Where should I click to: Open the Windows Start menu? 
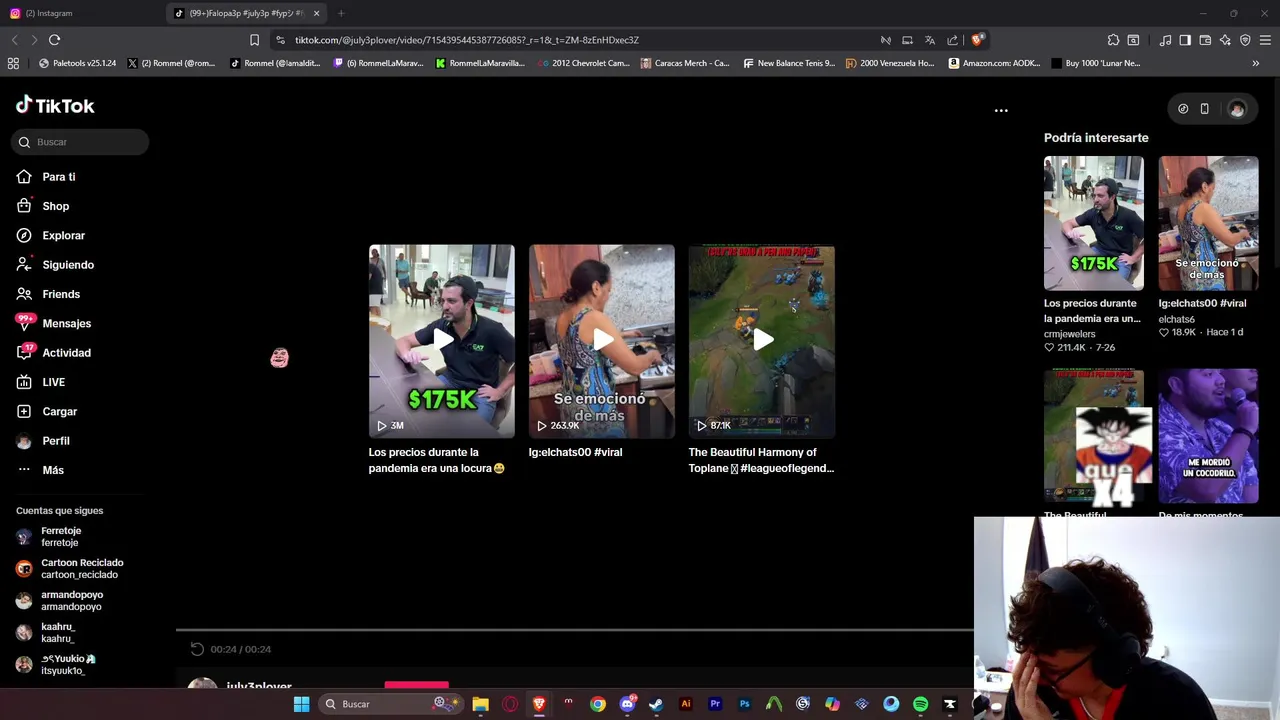(x=301, y=704)
